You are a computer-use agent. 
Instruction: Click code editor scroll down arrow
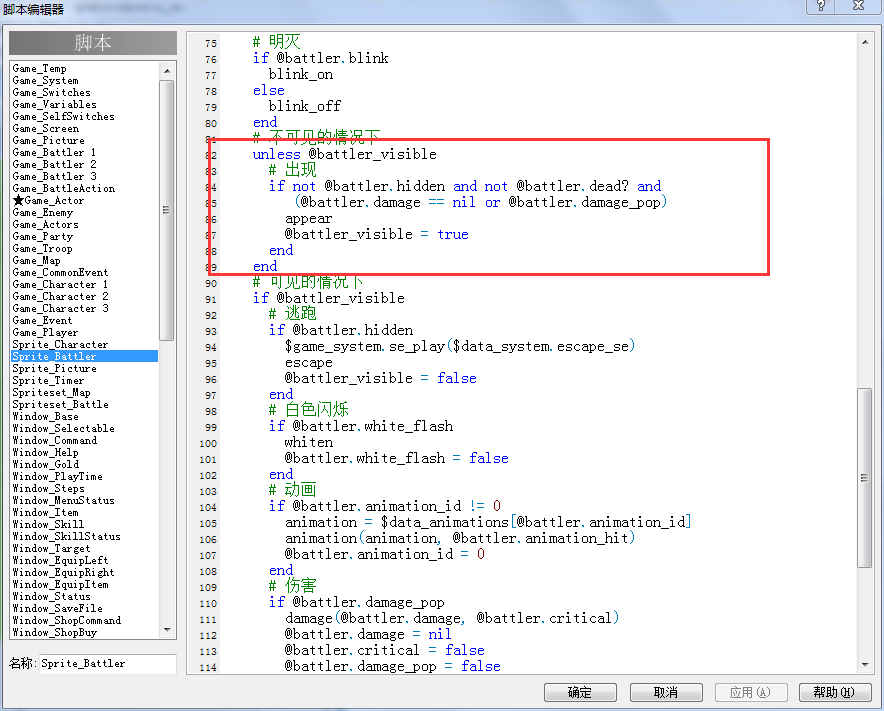(x=865, y=665)
